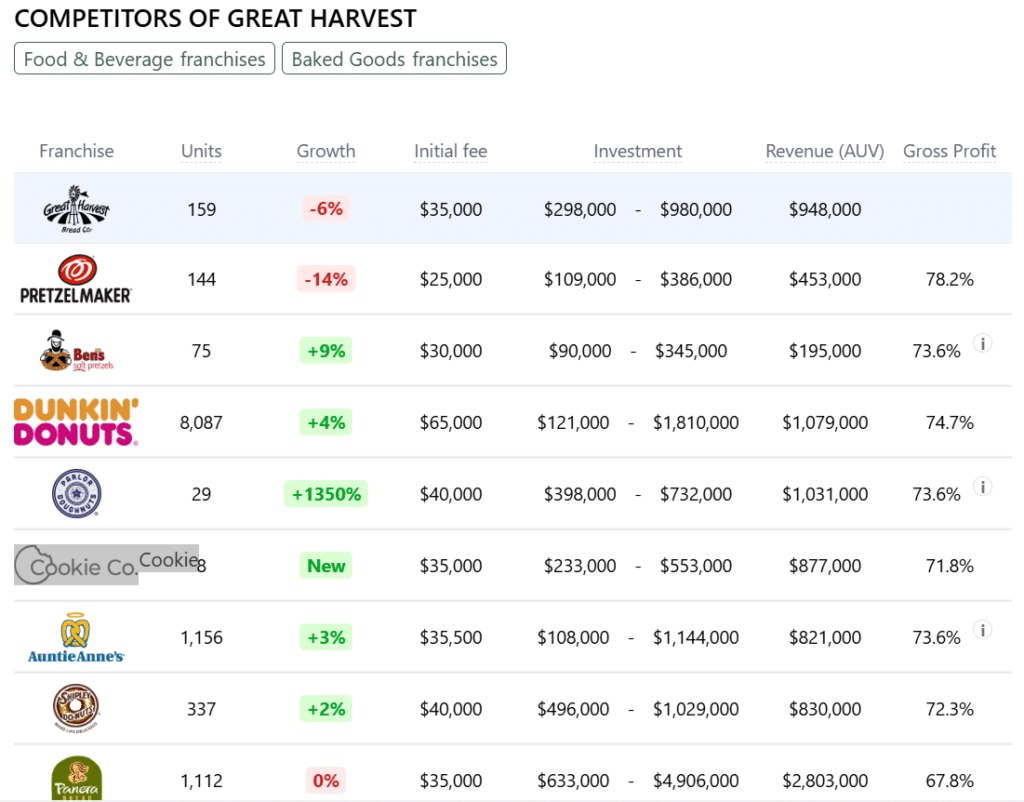Click the $4,906,000 investment maximum
Image resolution: width=1024 pixels, height=802 pixels.
pos(696,780)
